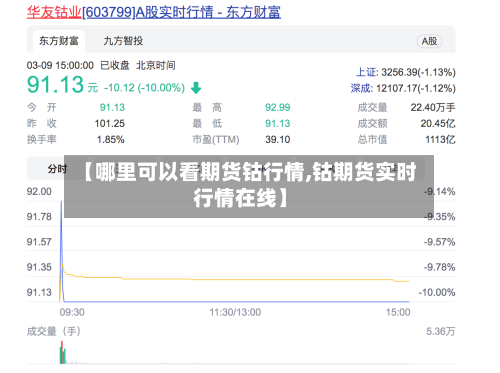Click the 91.78 price axis label
Image resolution: width=500 pixels, height=373 pixels.
[x=39, y=217]
